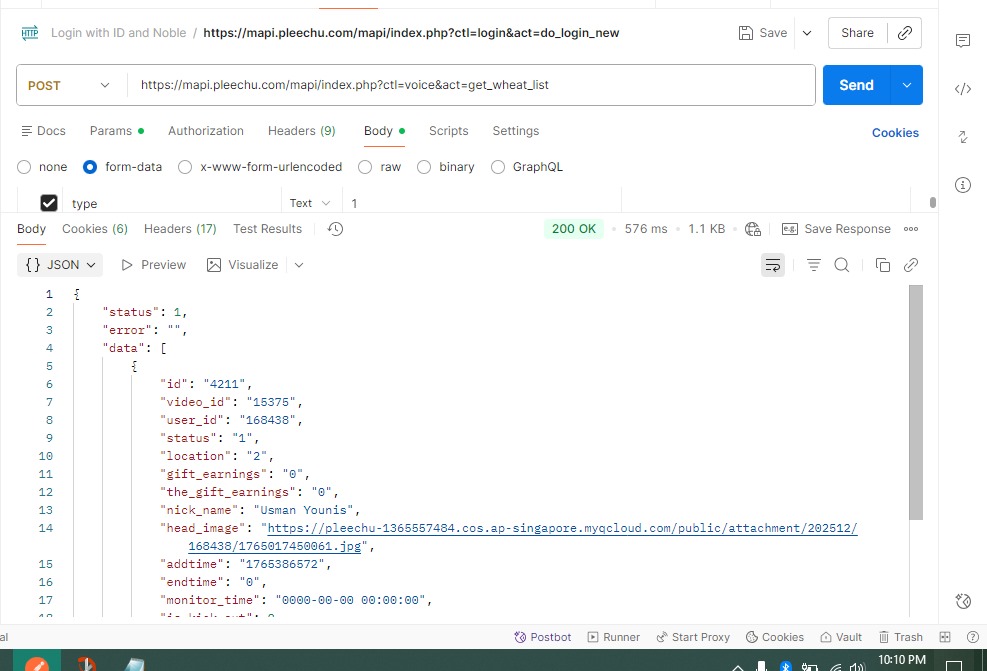Uncheck the type parameter row checkbox
Image resolution: width=987 pixels, height=671 pixels.
48,203
